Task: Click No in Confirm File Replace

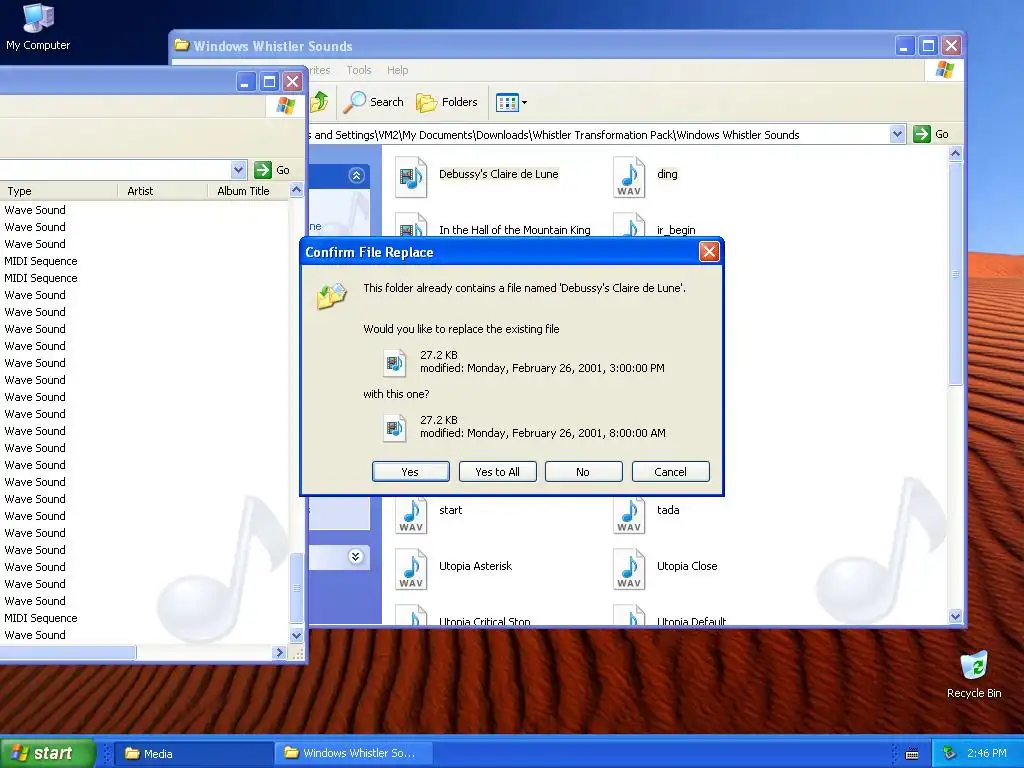Action: 583,472
